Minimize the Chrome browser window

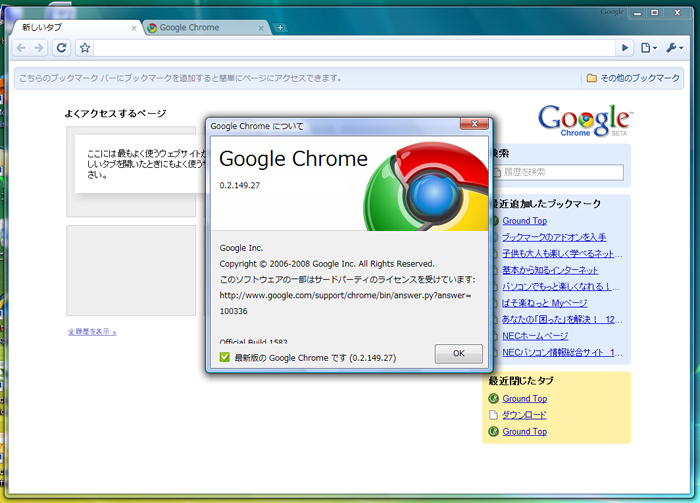(x=637, y=13)
